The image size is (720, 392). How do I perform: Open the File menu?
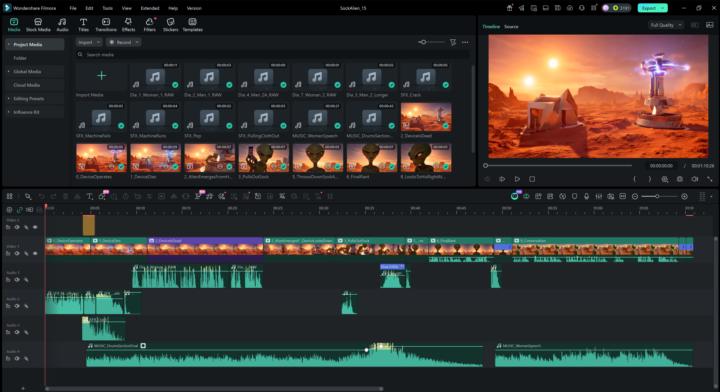coord(73,8)
